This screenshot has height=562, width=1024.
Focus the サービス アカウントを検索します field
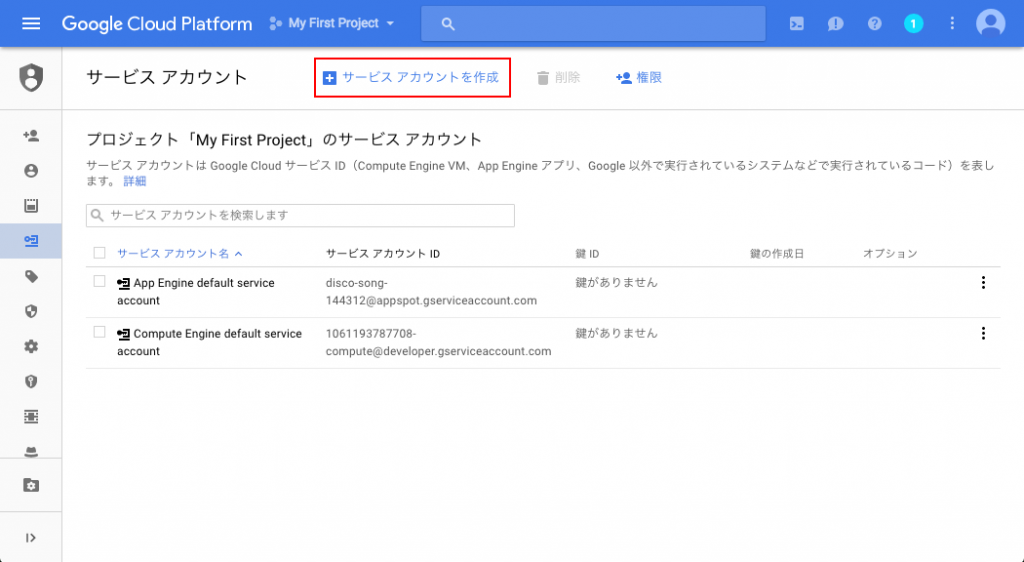coord(300,215)
